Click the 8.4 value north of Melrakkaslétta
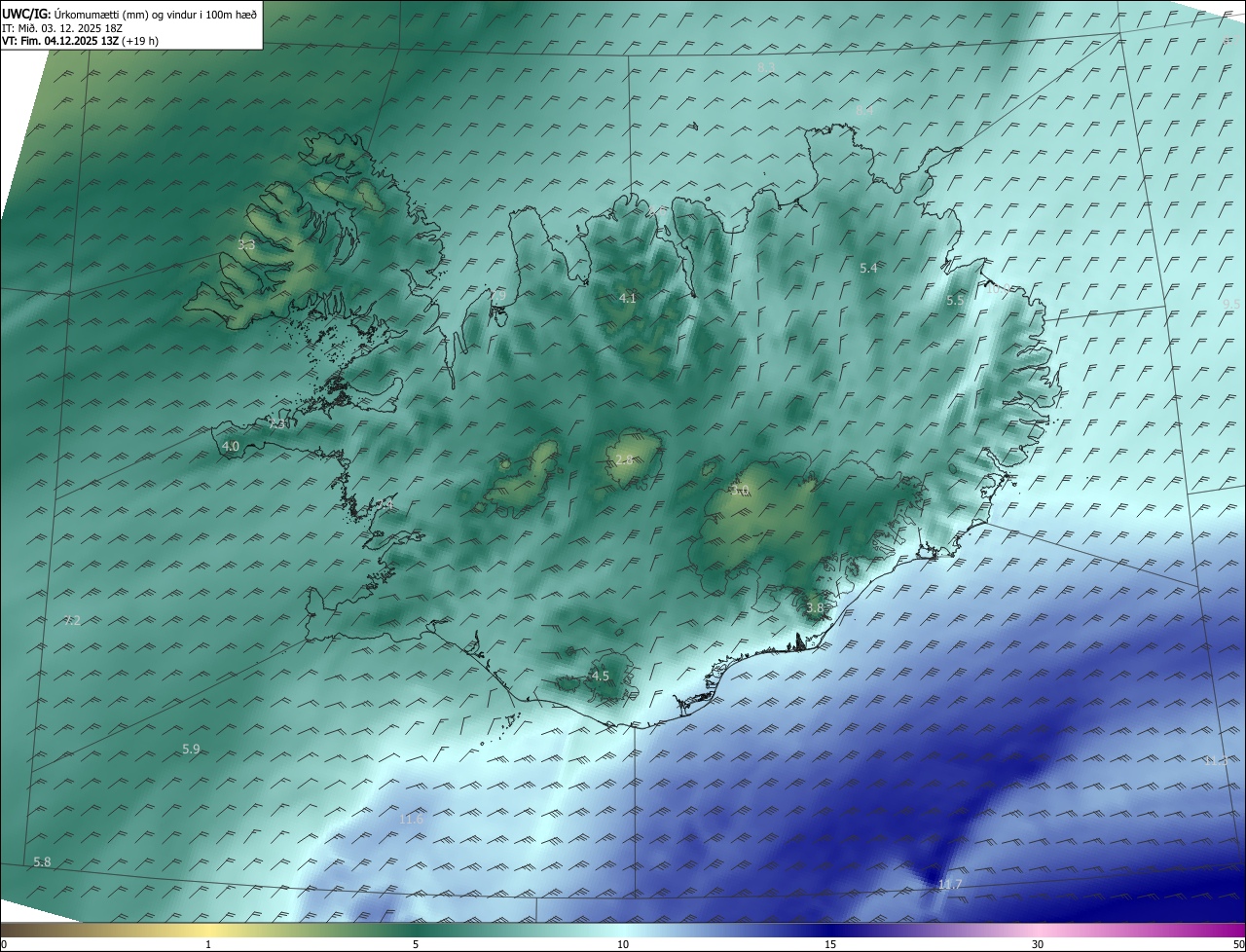This screenshot has width=1246, height=952. coord(864,111)
